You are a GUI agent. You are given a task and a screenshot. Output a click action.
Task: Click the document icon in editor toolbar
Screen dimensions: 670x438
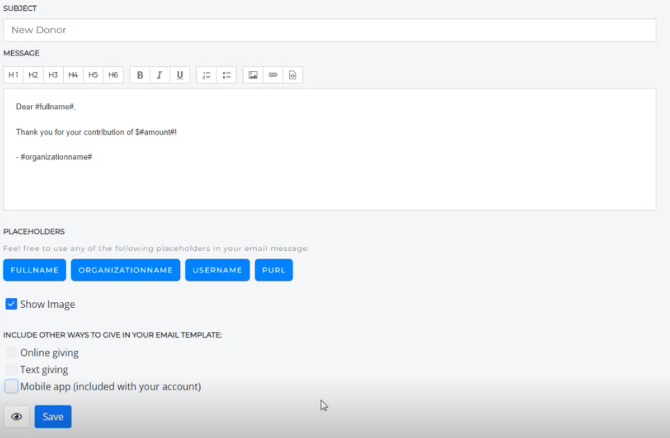(x=291, y=75)
